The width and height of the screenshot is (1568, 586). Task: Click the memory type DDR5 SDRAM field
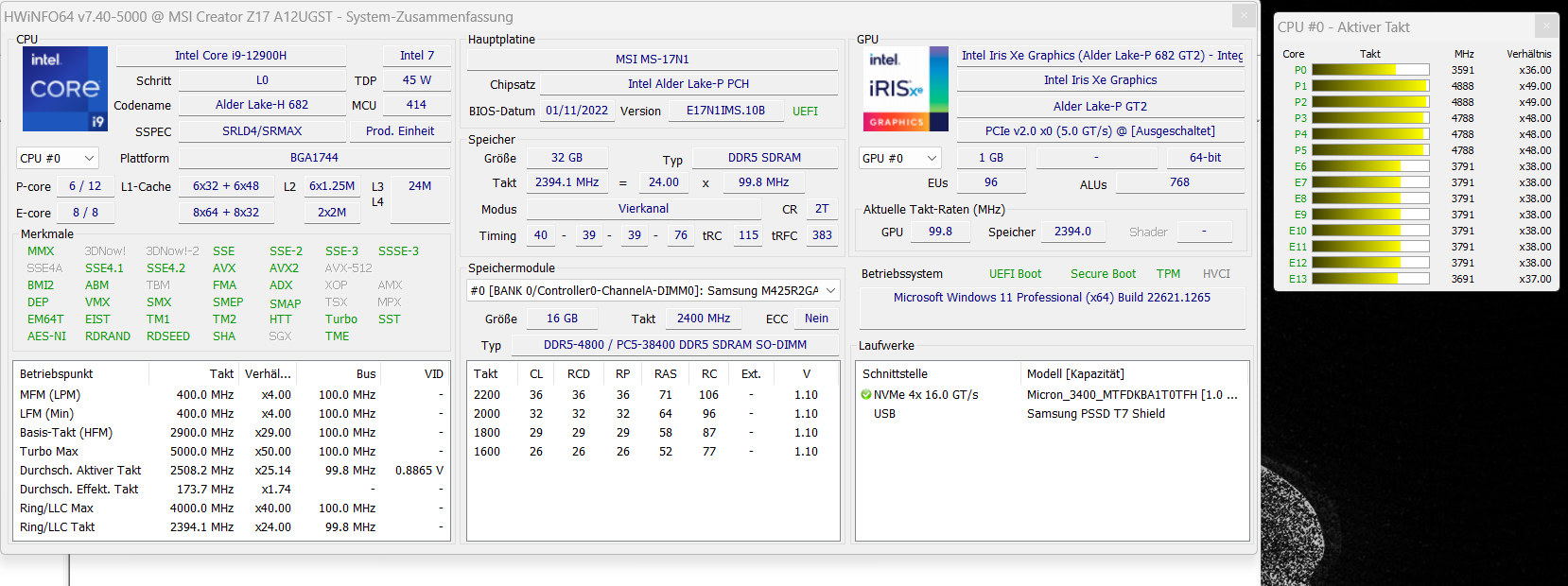click(x=765, y=158)
